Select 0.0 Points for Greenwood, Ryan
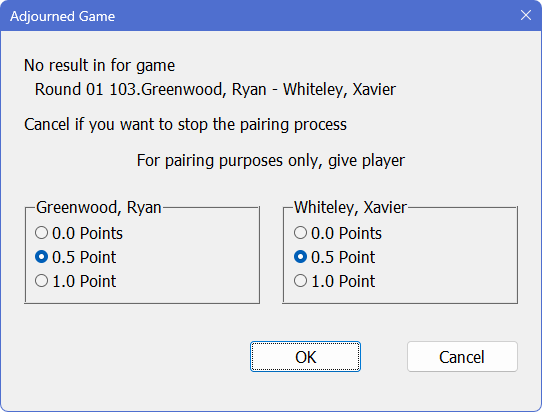Screen dimensions: 542x412 (x=79, y=233)
